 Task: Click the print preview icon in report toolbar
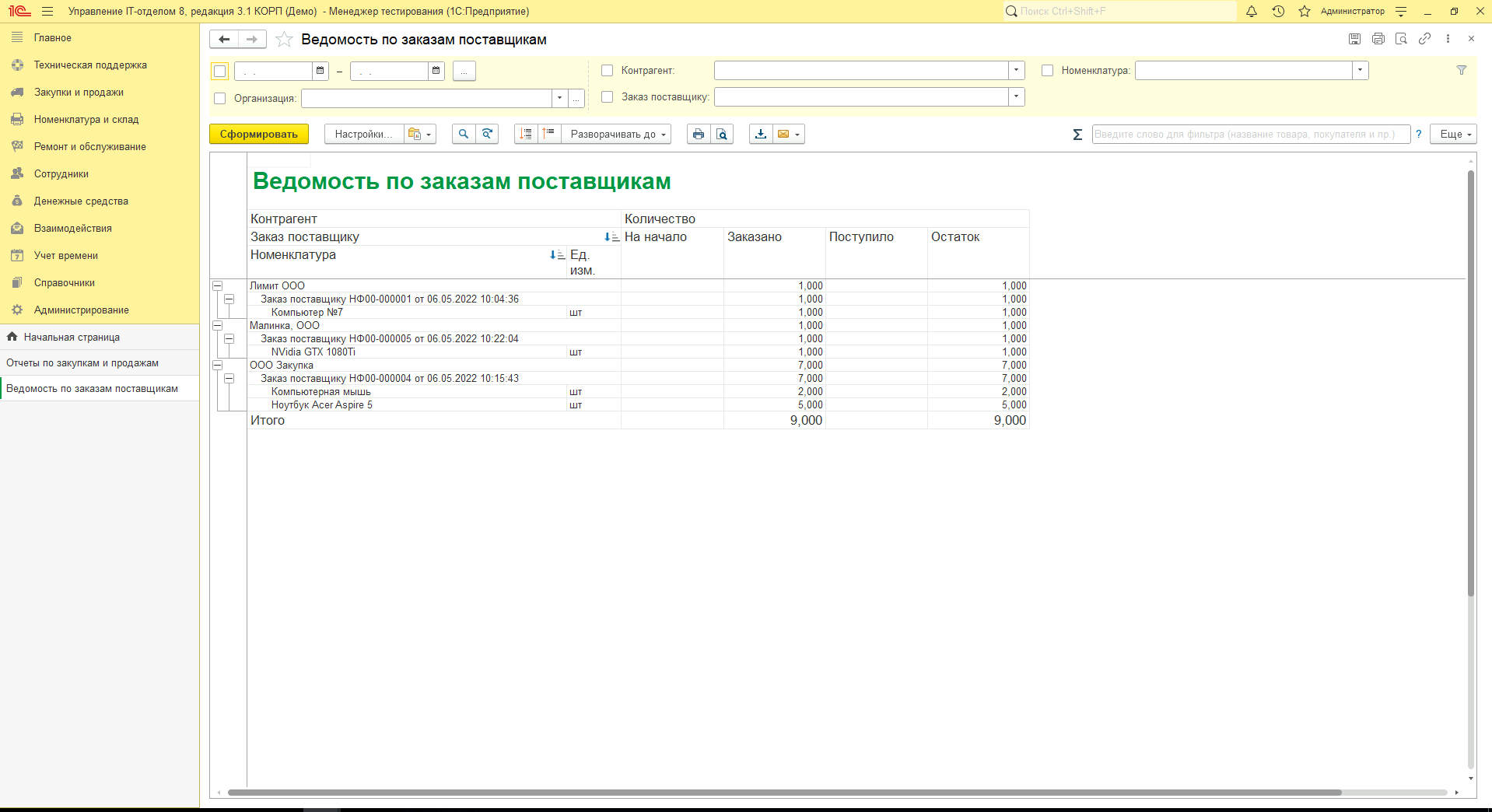[722, 135]
